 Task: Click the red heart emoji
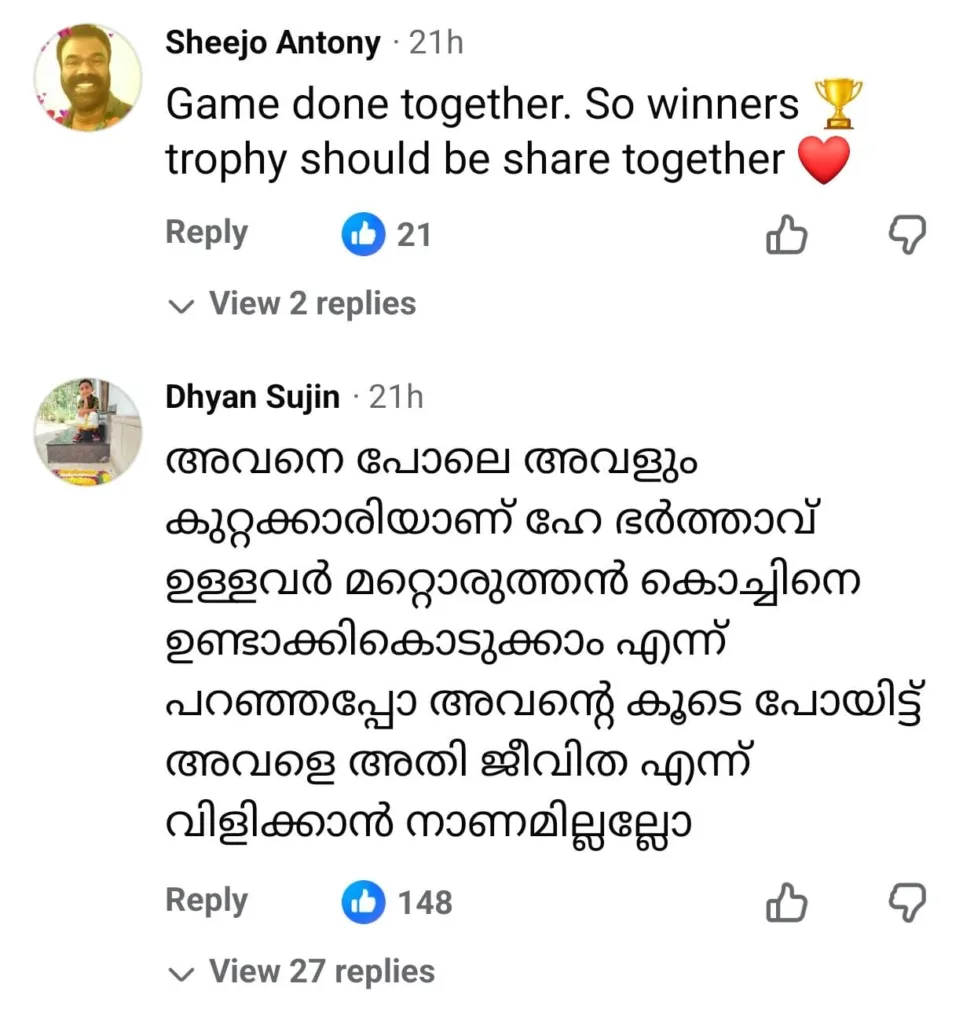coord(825,161)
